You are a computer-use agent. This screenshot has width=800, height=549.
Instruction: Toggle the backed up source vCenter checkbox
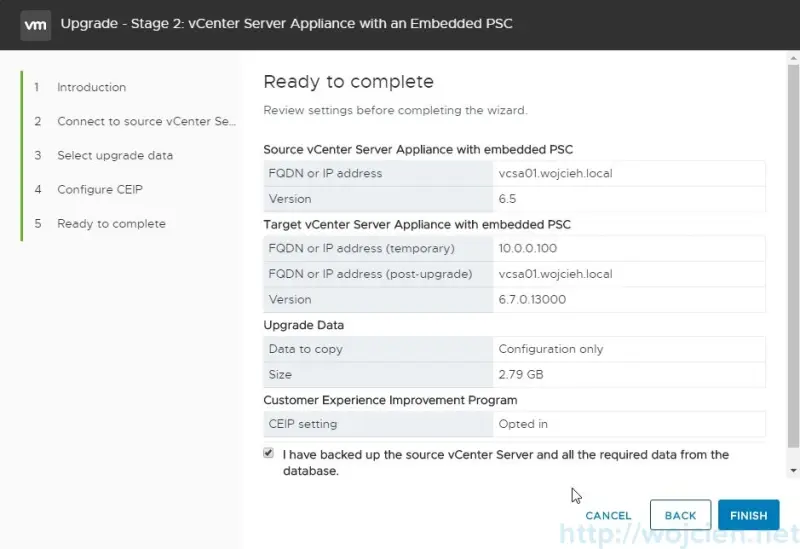coord(268,453)
